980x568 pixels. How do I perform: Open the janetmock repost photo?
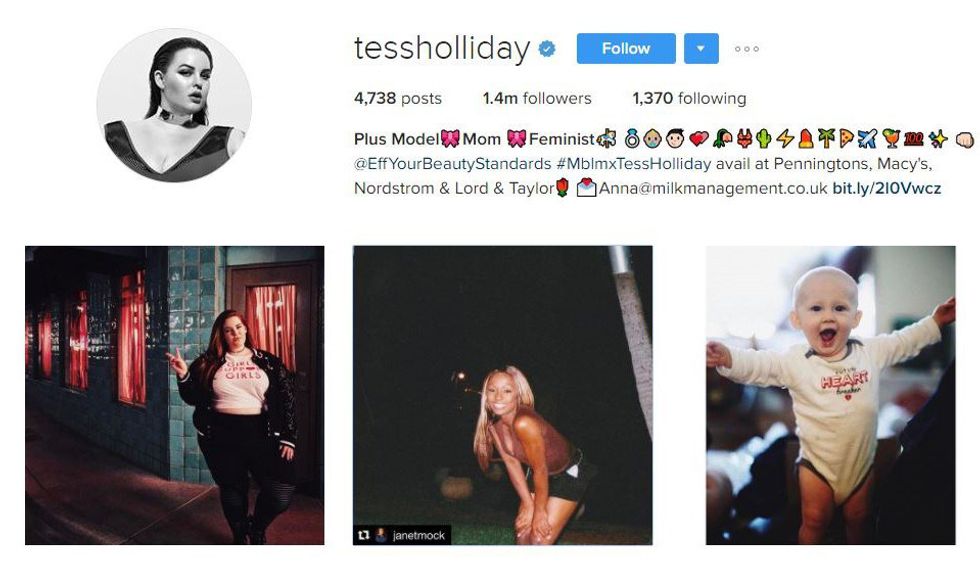(502, 395)
